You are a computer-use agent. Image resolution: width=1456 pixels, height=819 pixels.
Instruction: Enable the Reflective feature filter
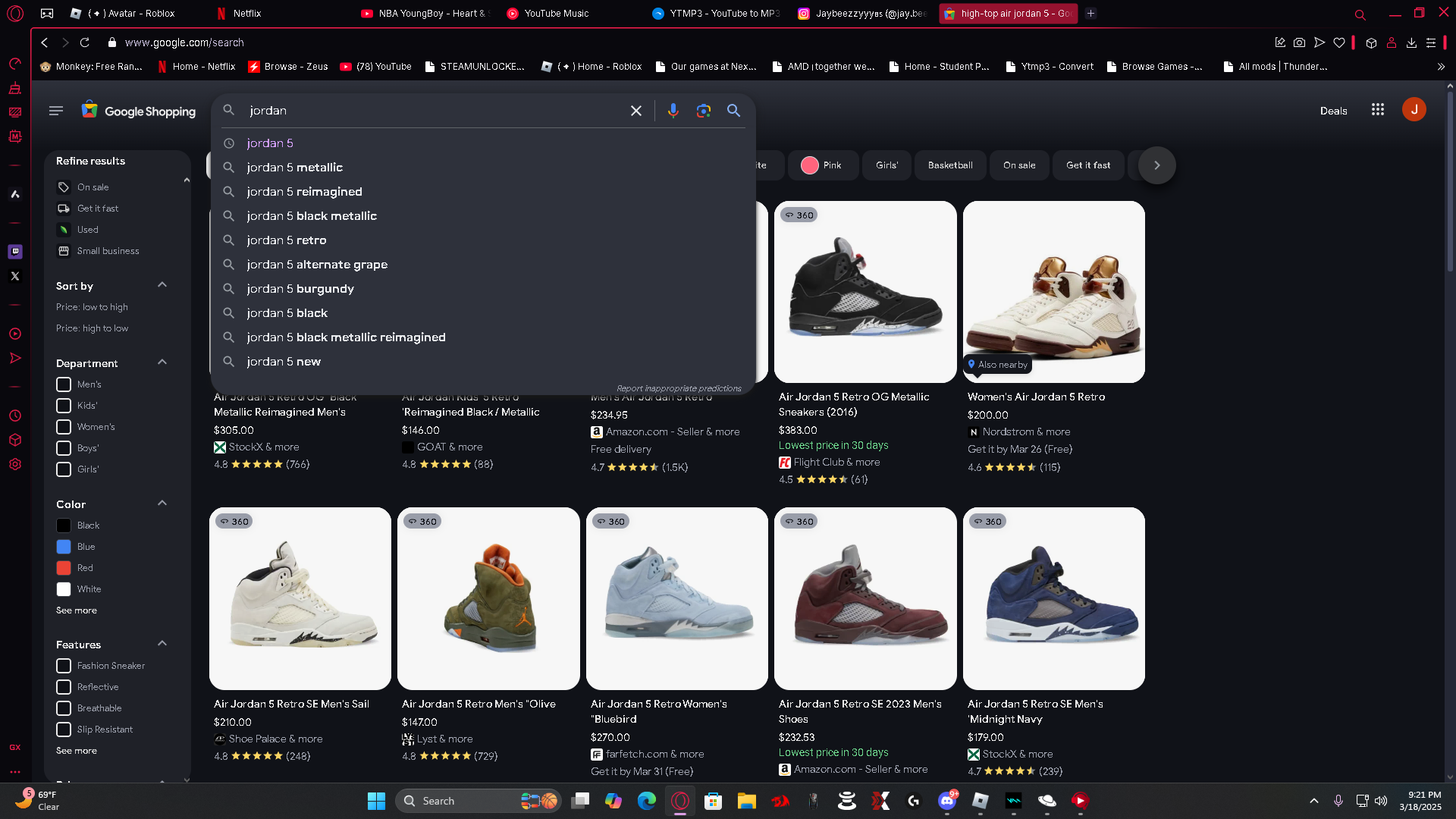(64, 687)
